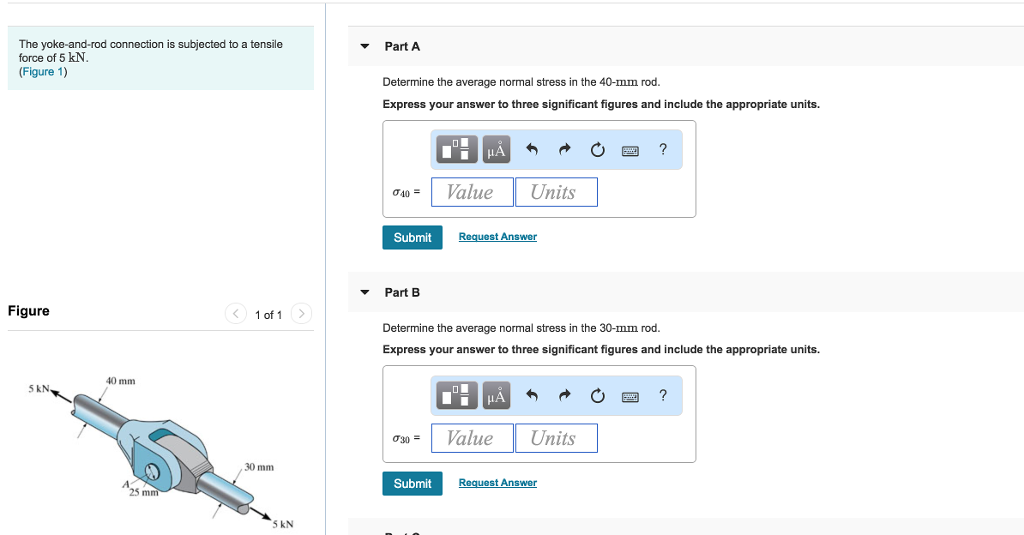Image resolution: width=1024 pixels, height=535 pixels.
Task: Collapse the Part A section
Action: point(365,46)
